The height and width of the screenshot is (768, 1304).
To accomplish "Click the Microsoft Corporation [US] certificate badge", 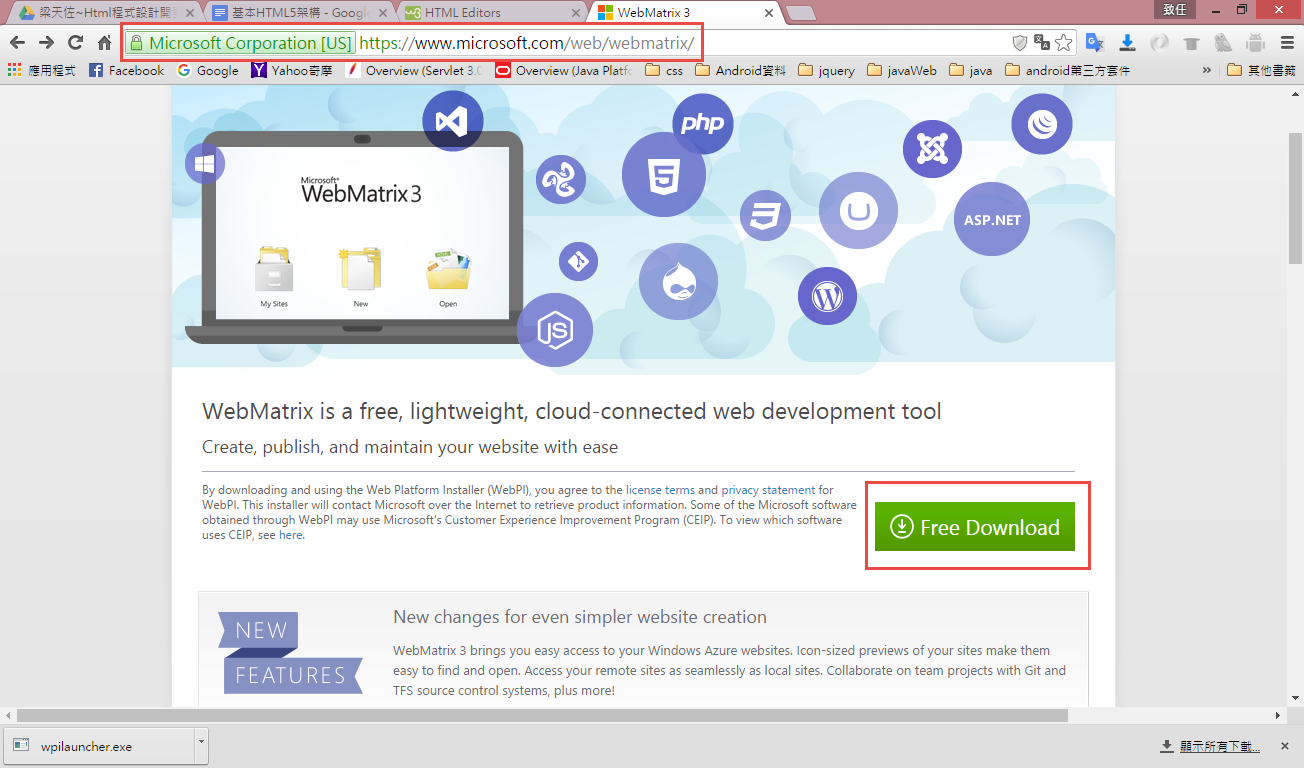I will click(240, 43).
